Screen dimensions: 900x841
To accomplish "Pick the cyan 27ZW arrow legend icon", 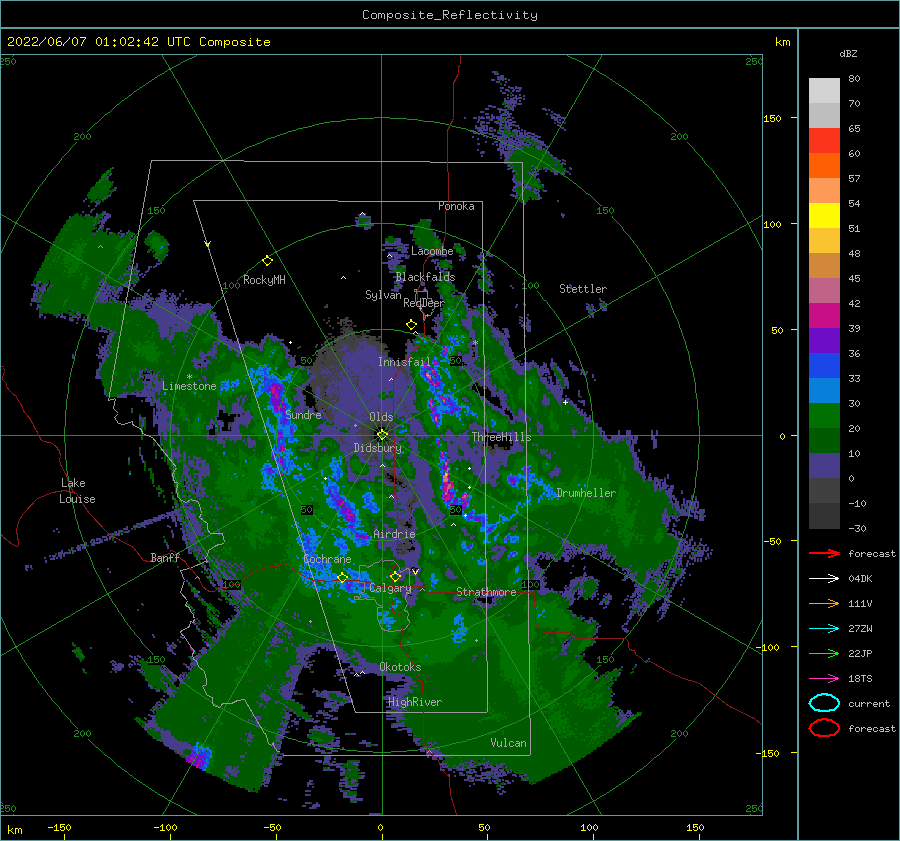I will pos(824,629).
